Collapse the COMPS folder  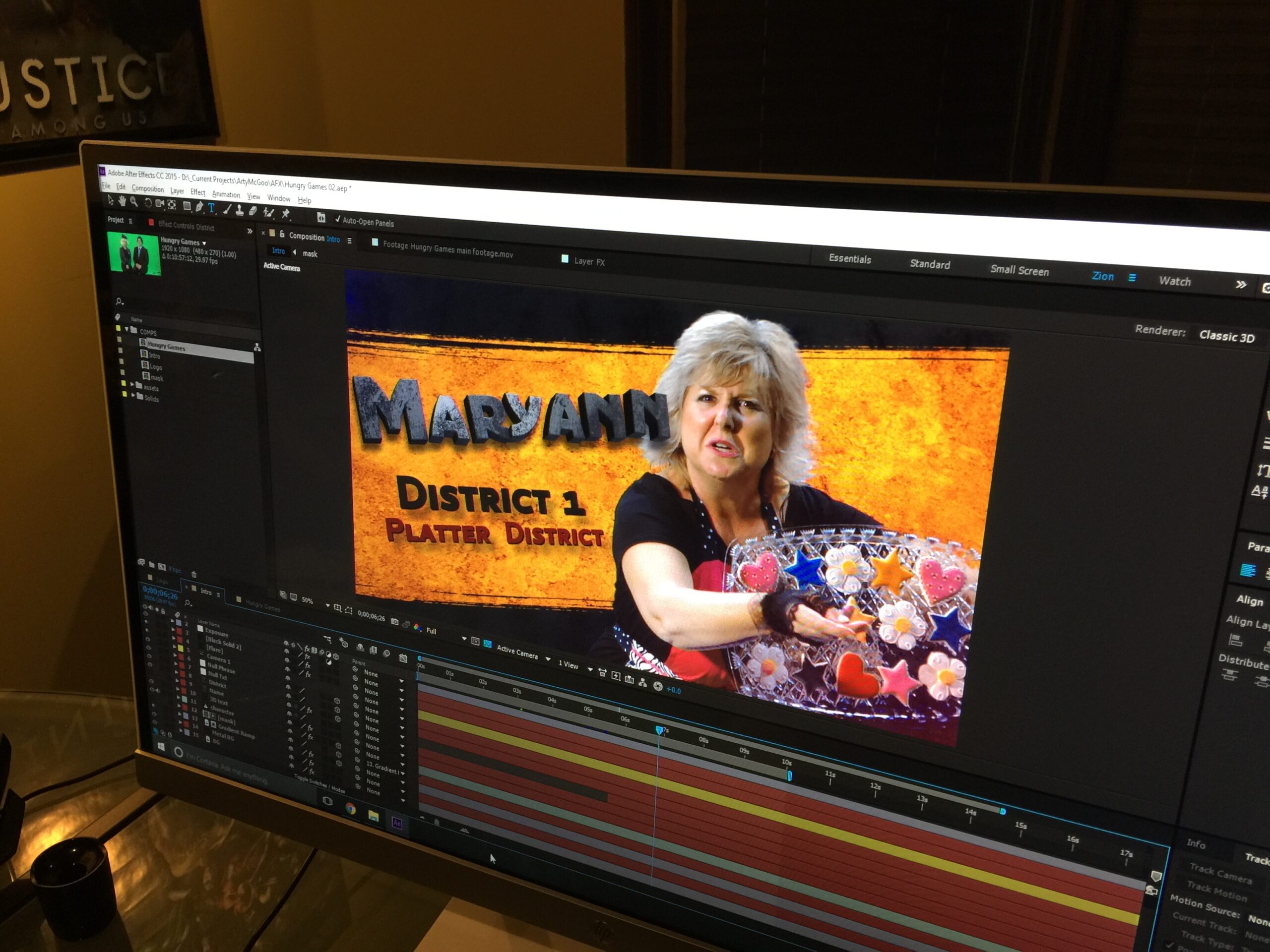tap(127, 329)
